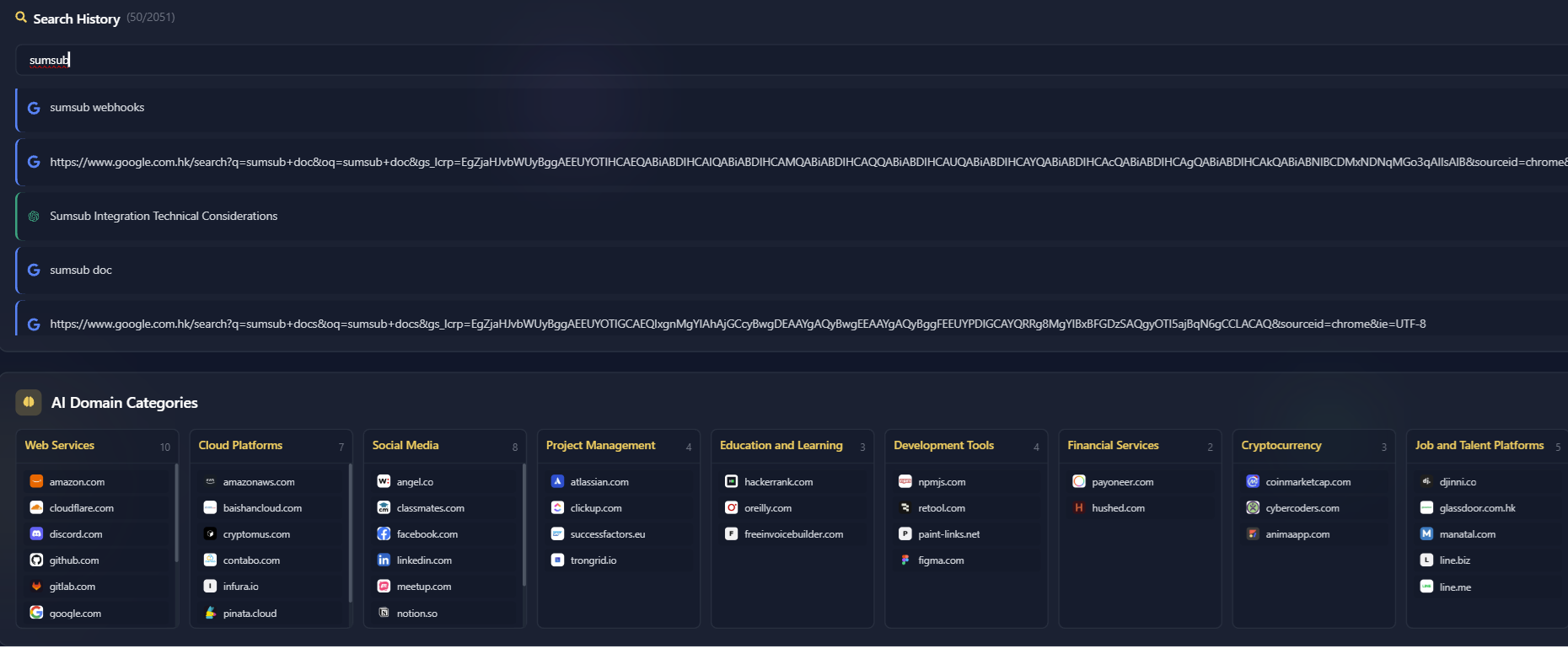Click the discord.com favicon

point(36,533)
